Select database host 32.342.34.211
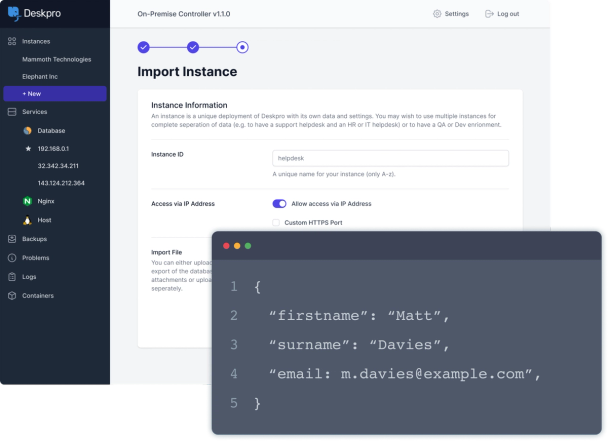The height and width of the screenshot is (441, 608). 58,166
